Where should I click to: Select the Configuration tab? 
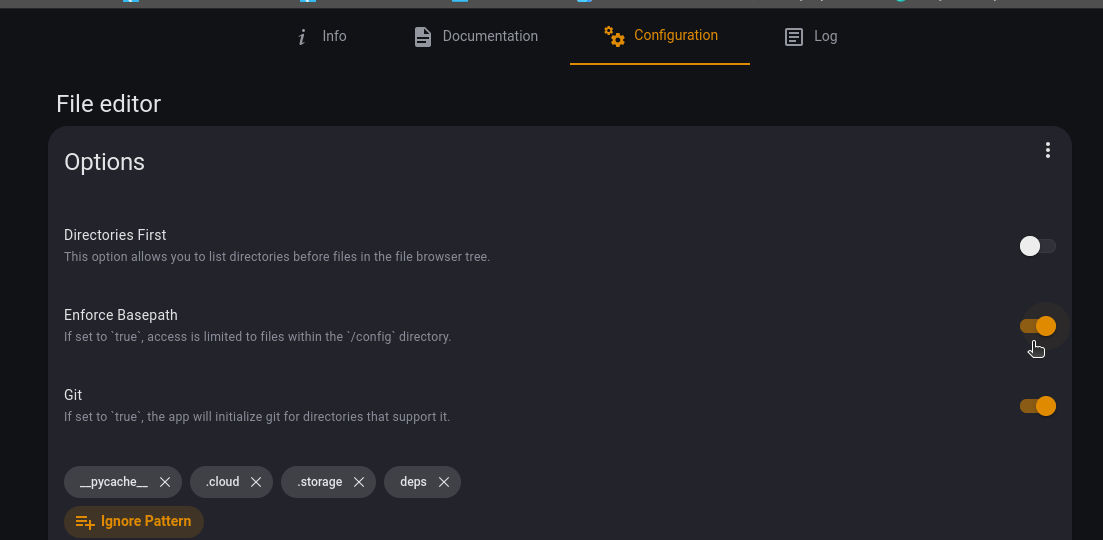[660, 36]
